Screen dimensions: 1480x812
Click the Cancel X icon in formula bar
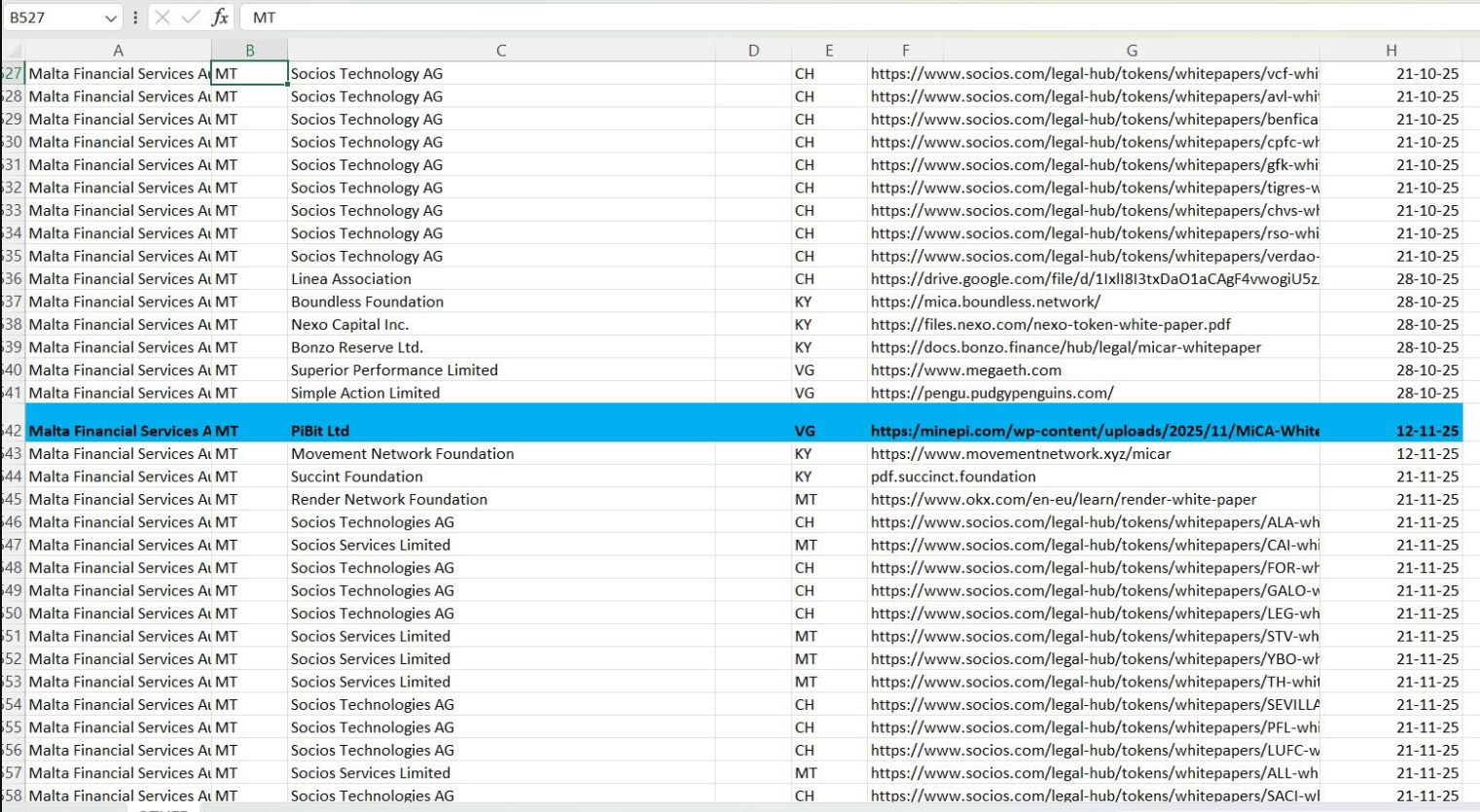tap(162, 18)
